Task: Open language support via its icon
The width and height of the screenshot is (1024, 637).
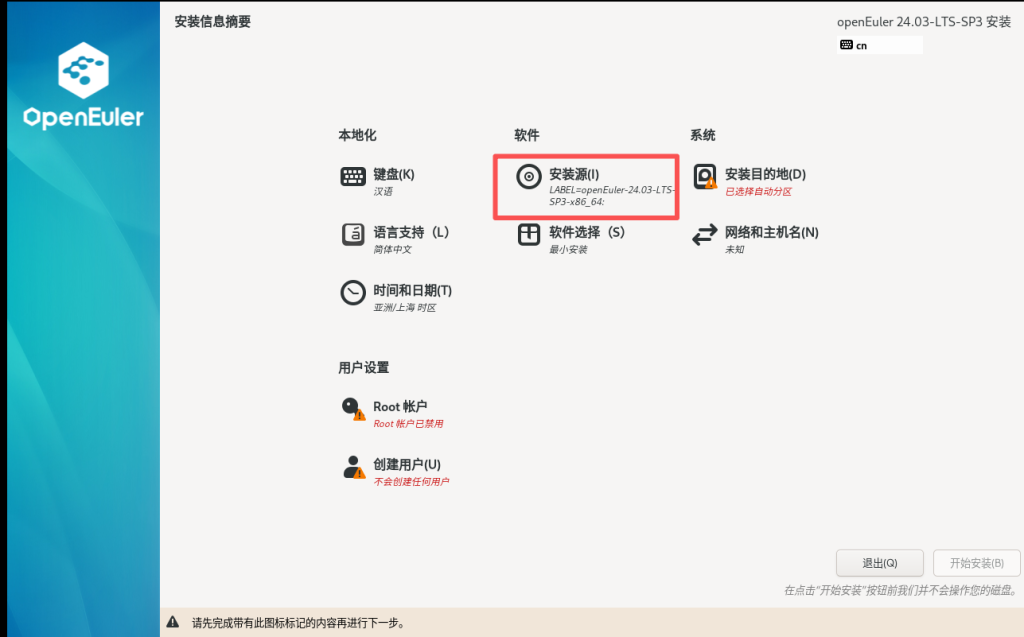Action: [353, 235]
